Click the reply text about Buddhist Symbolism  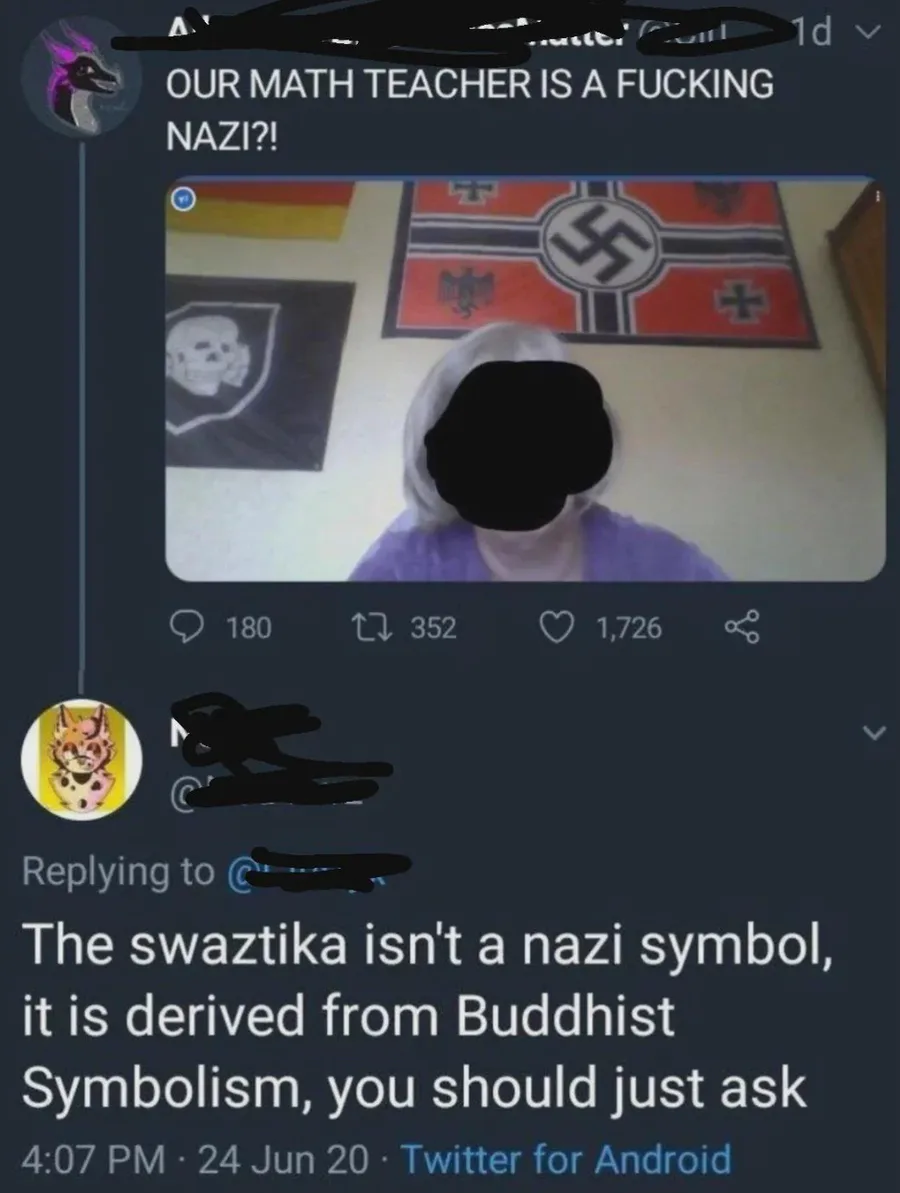point(420,1017)
